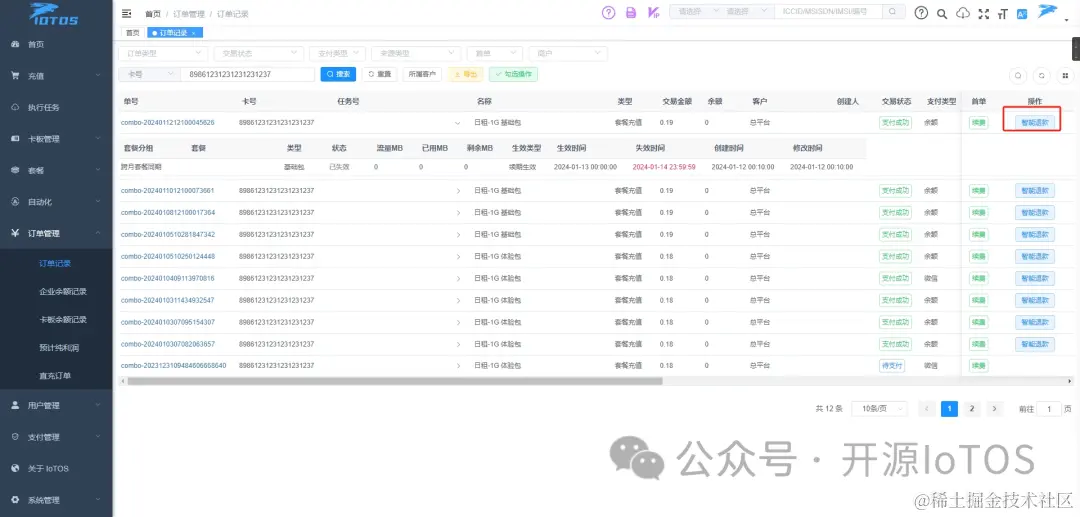Open the purple VIP icon

click(654, 12)
